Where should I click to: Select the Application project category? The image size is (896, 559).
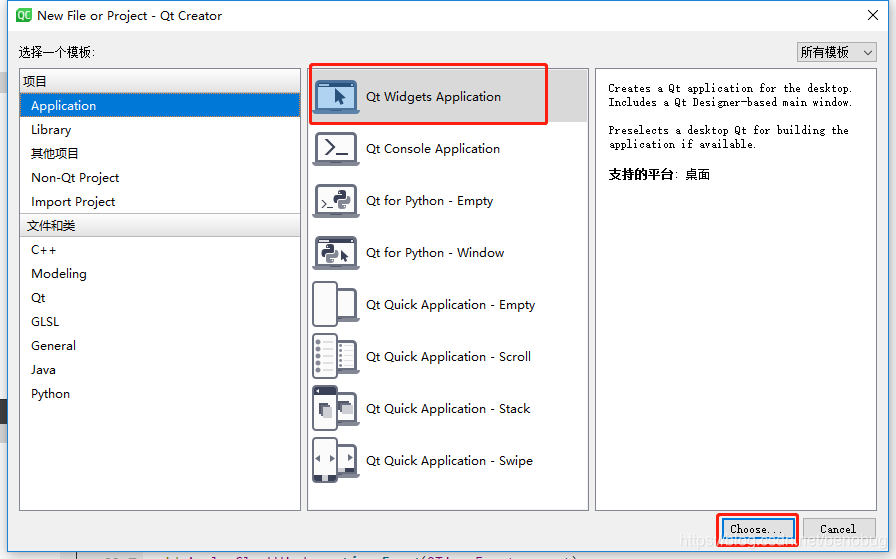click(160, 106)
